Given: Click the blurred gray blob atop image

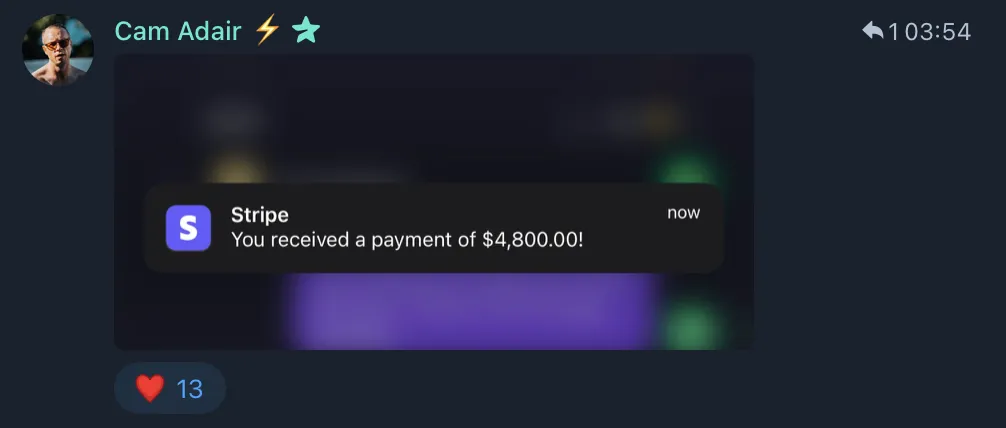Looking at the screenshot, I should click(233, 119).
